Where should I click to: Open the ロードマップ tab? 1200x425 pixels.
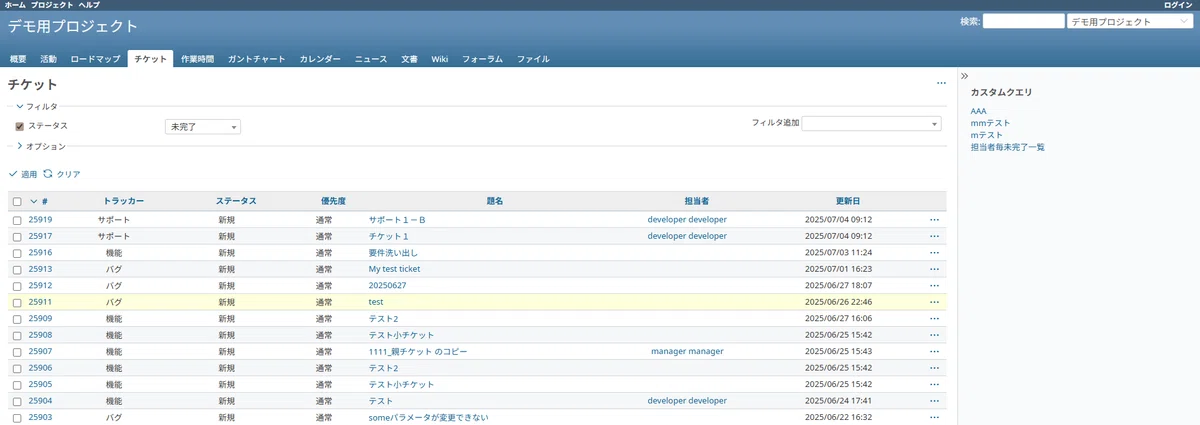pos(95,59)
